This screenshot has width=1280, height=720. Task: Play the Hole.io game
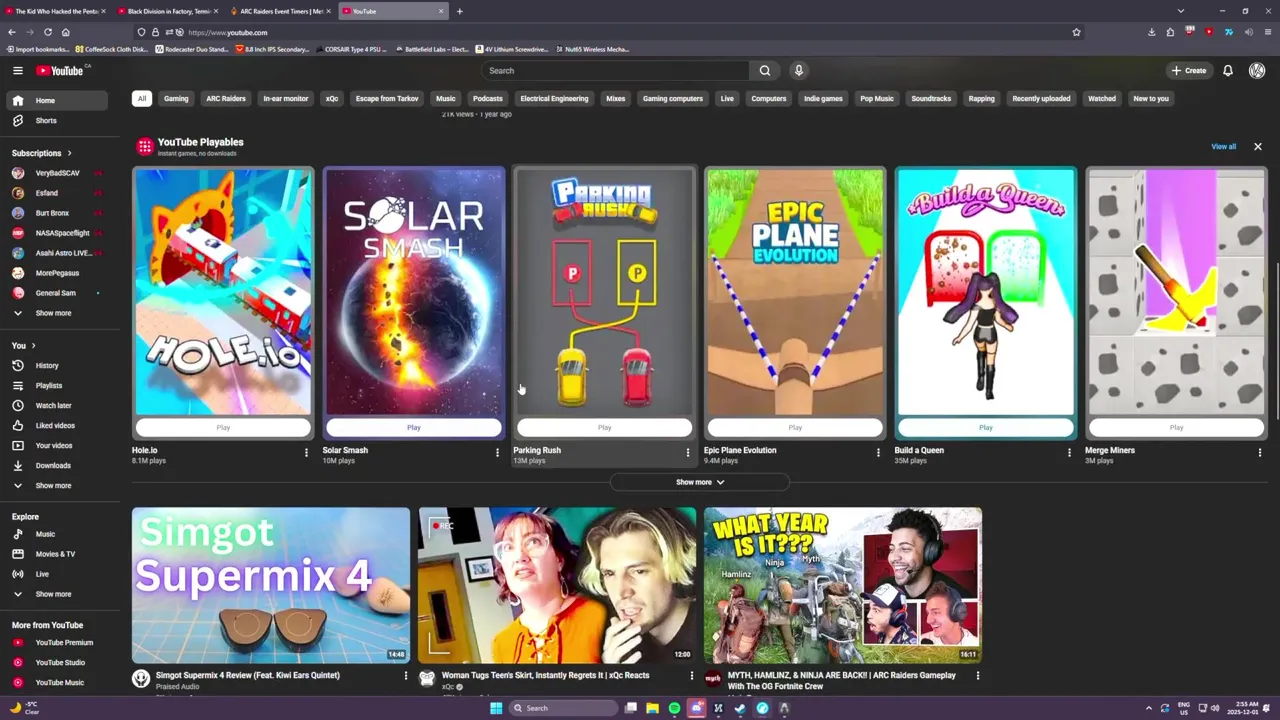click(x=223, y=428)
